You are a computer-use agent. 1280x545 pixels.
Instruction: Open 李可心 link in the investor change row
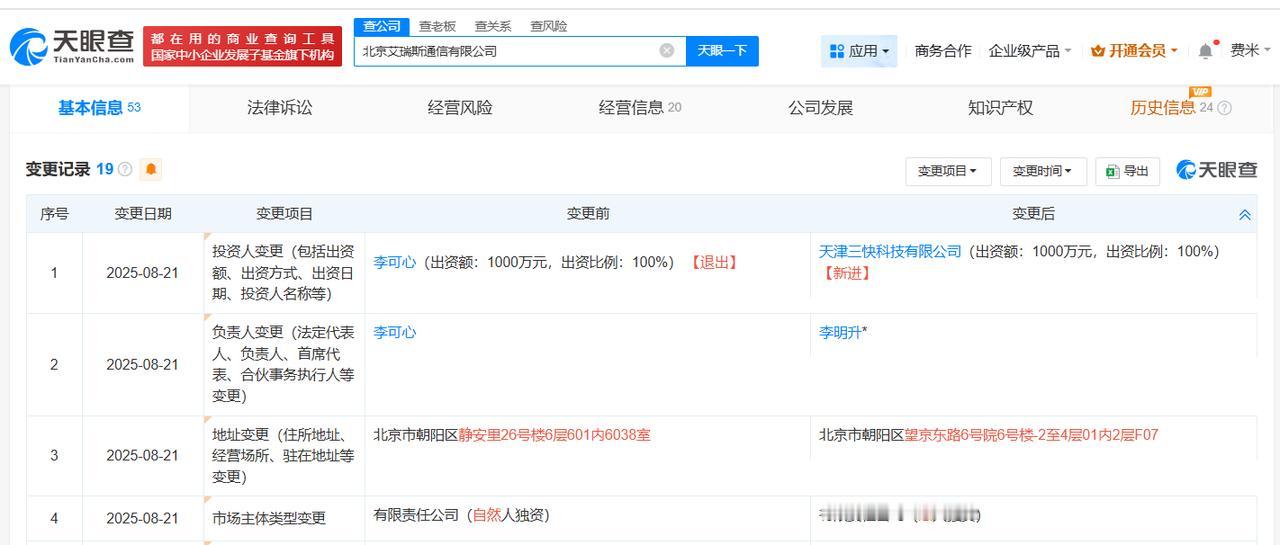point(395,262)
